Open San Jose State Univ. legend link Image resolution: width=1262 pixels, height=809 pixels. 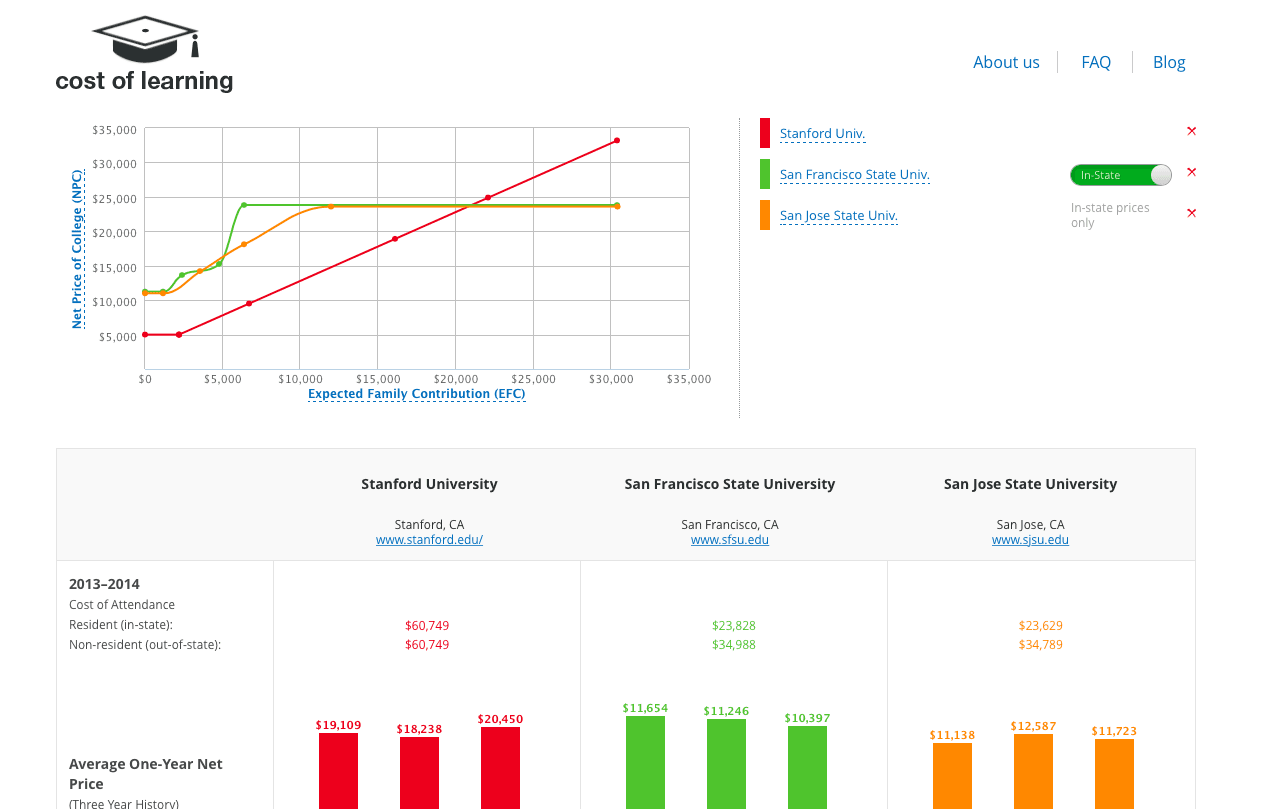click(x=839, y=216)
